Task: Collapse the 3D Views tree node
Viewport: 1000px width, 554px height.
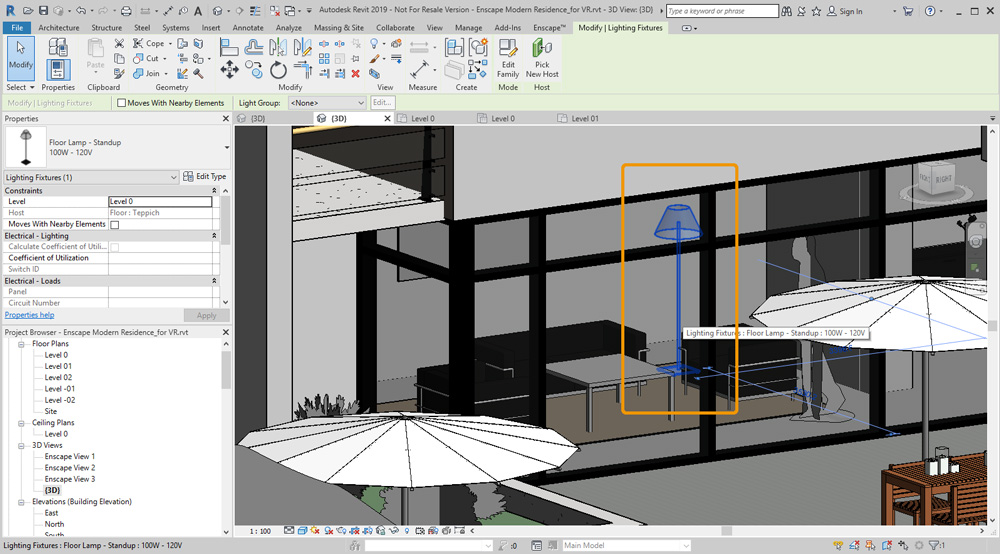Action: point(21,446)
